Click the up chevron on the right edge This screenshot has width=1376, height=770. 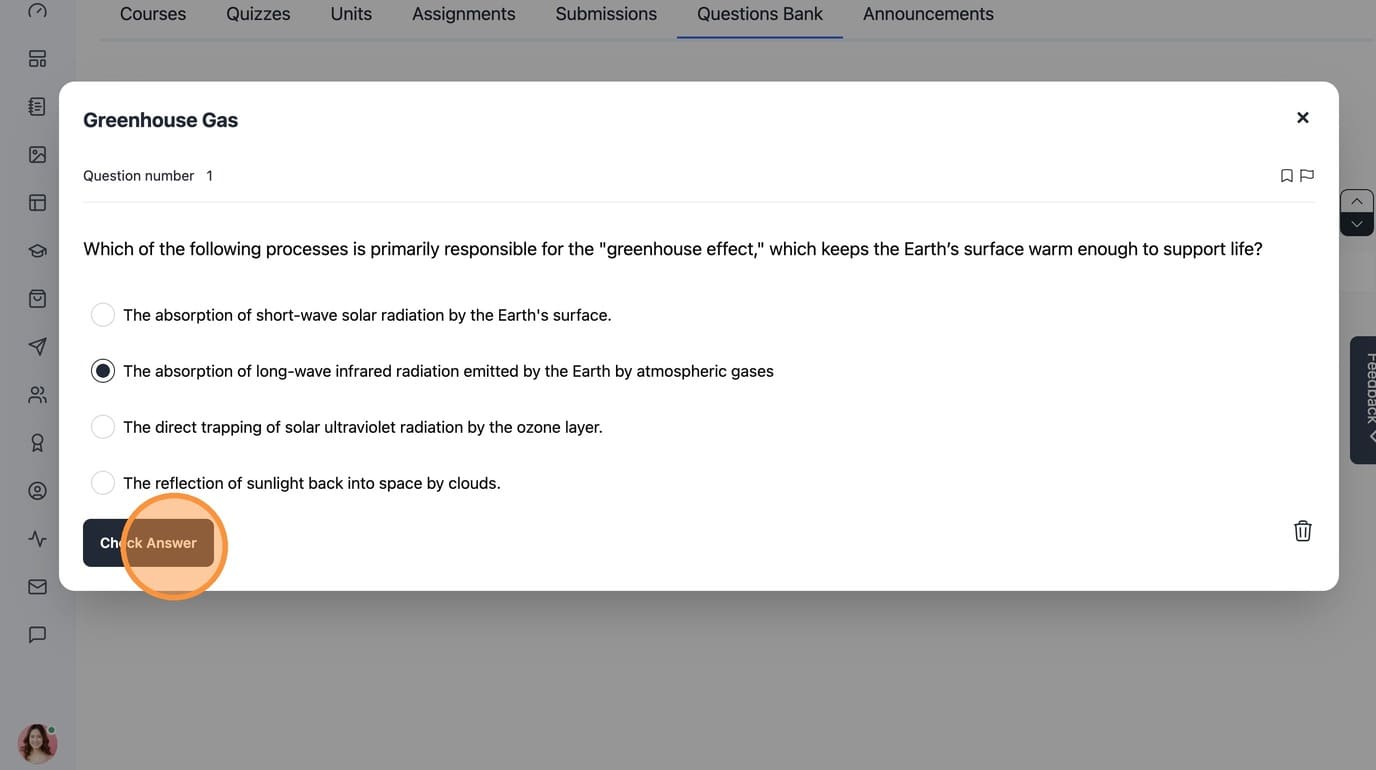pos(1357,201)
